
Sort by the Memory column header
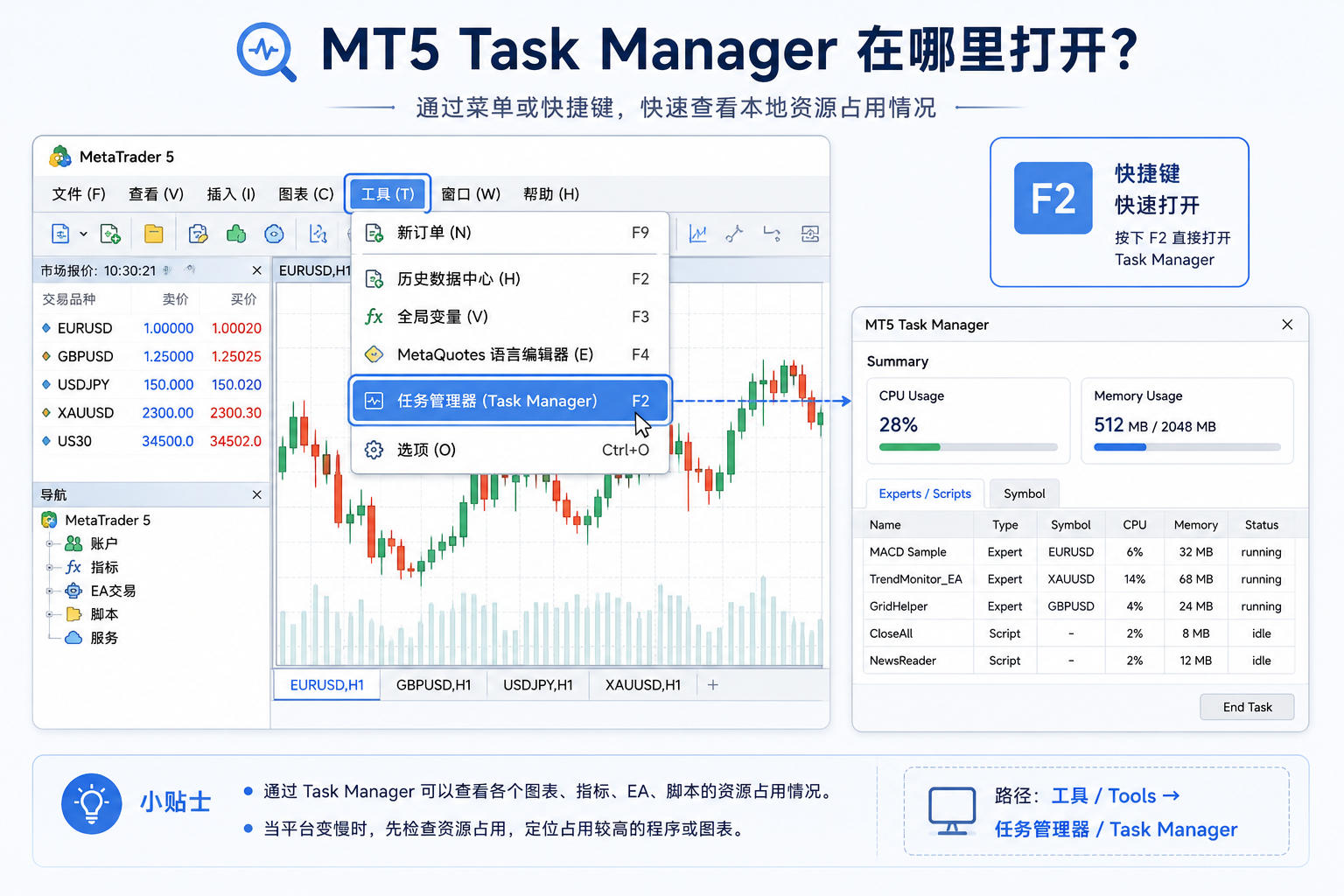pyautogui.click(x=1195, y=525)
